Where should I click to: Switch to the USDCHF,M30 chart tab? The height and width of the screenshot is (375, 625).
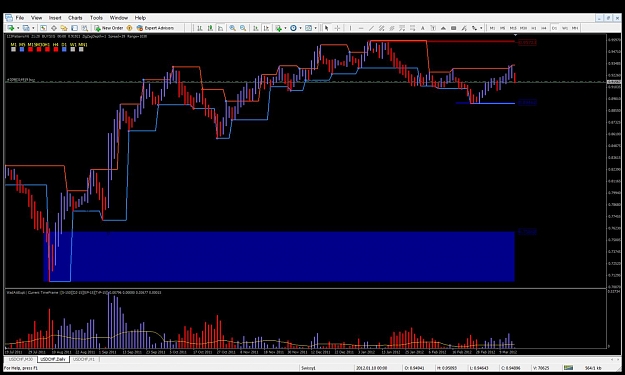click(21, 359)
